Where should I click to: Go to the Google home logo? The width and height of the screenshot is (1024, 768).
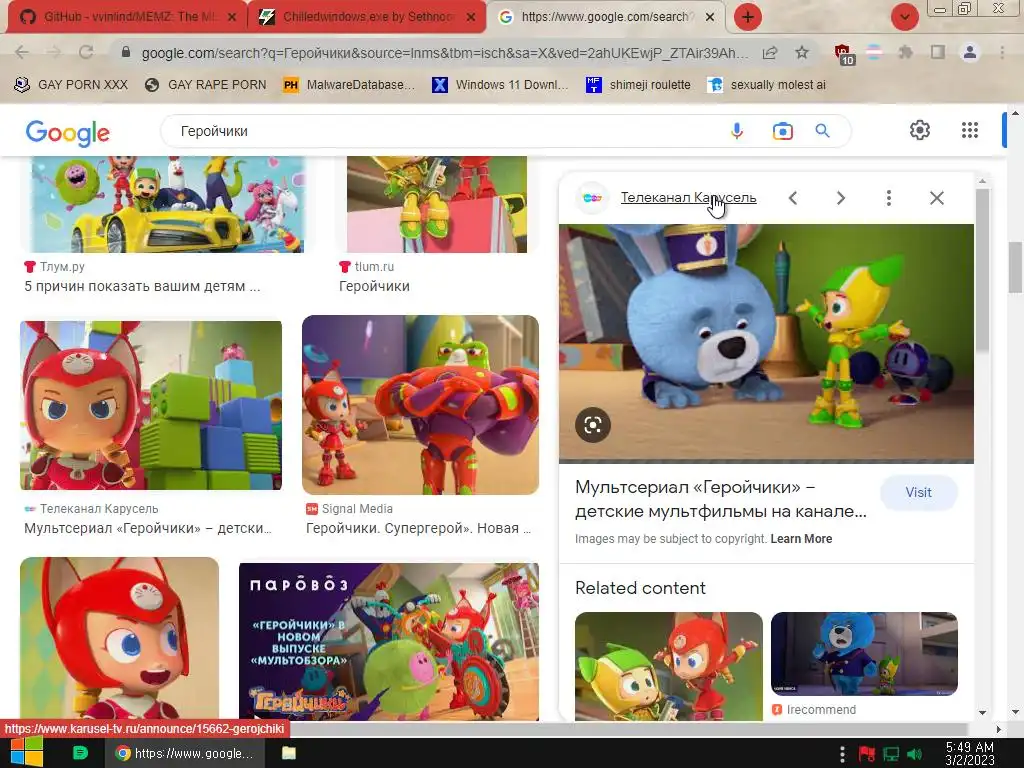click(x=68, y=133)
